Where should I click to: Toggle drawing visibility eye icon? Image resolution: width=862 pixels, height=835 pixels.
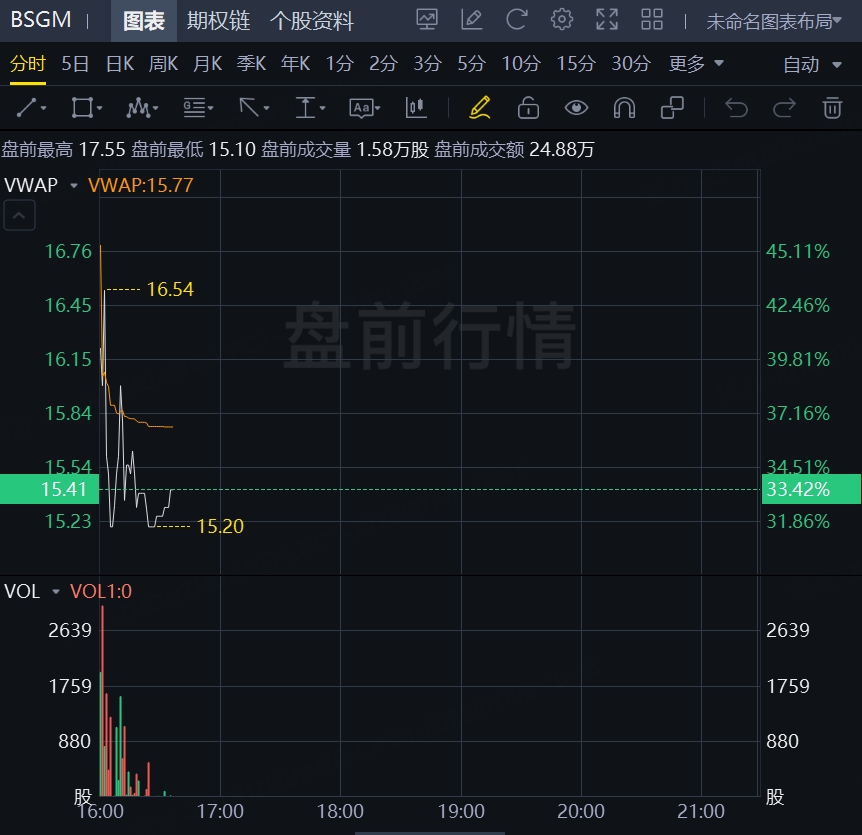[x=576, y=107]
